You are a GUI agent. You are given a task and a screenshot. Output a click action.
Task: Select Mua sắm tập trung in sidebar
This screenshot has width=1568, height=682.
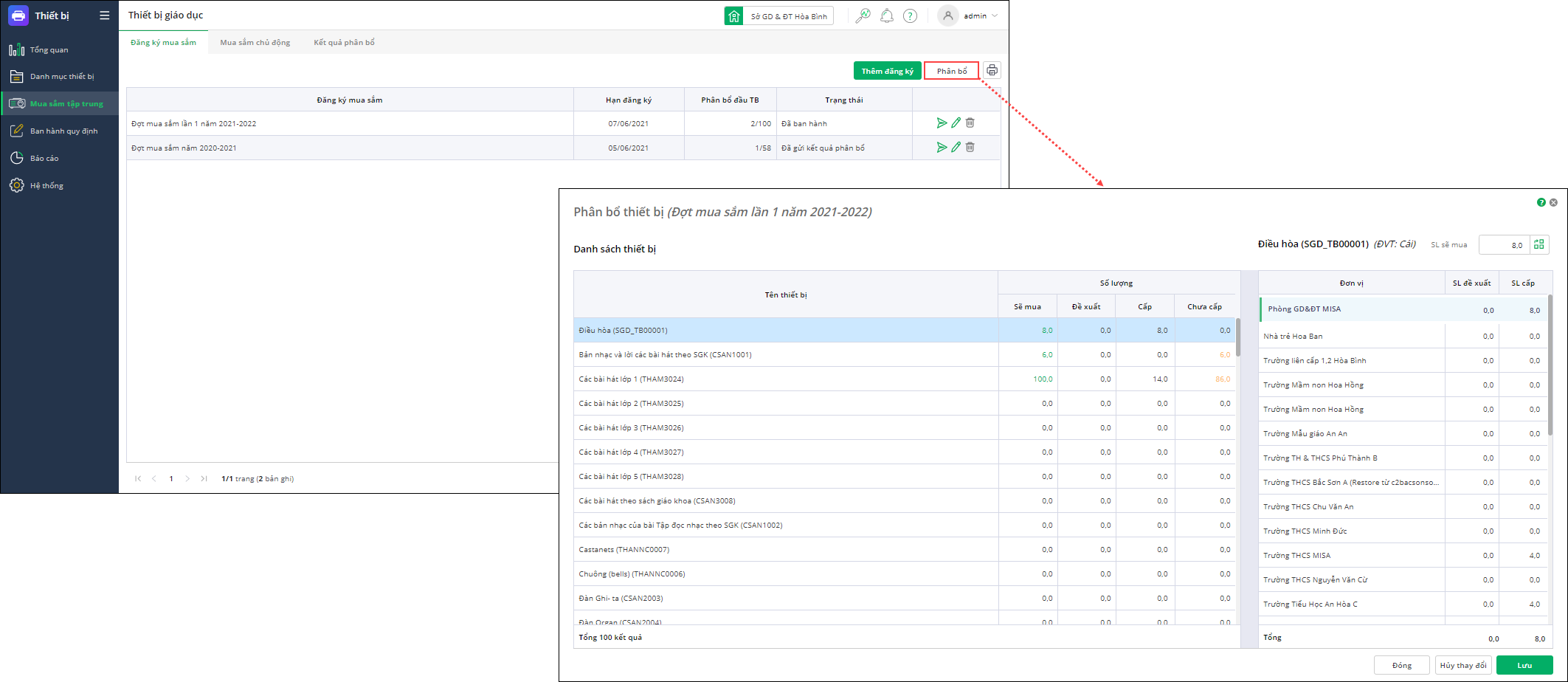pyautogui.click(x=60, y=103)
